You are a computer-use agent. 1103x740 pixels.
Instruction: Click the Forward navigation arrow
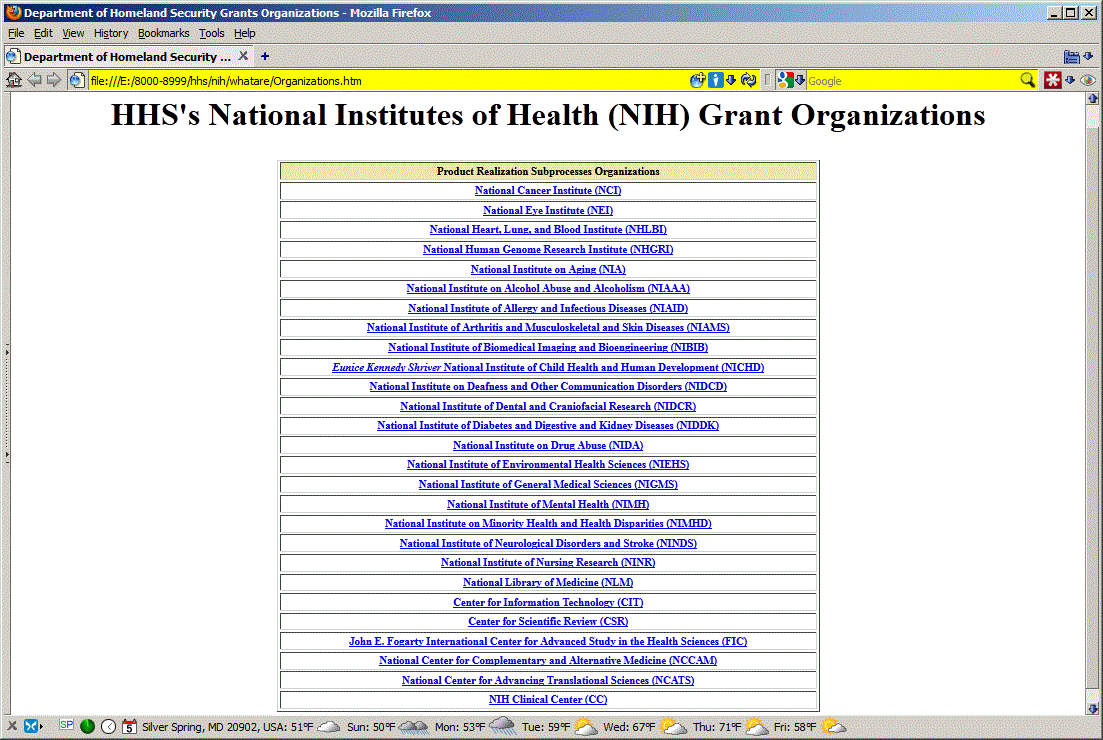(x=53, y=80)
